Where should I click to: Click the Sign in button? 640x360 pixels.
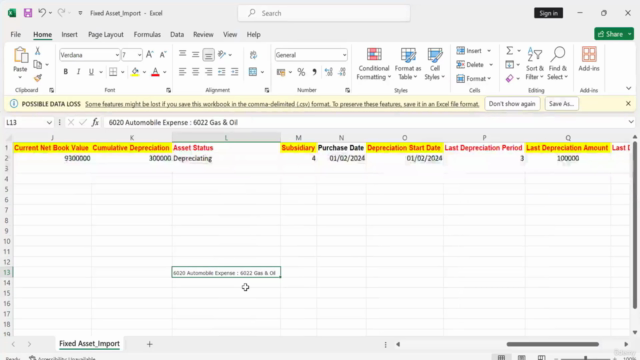pyautogui.click(x=548, y=13)
